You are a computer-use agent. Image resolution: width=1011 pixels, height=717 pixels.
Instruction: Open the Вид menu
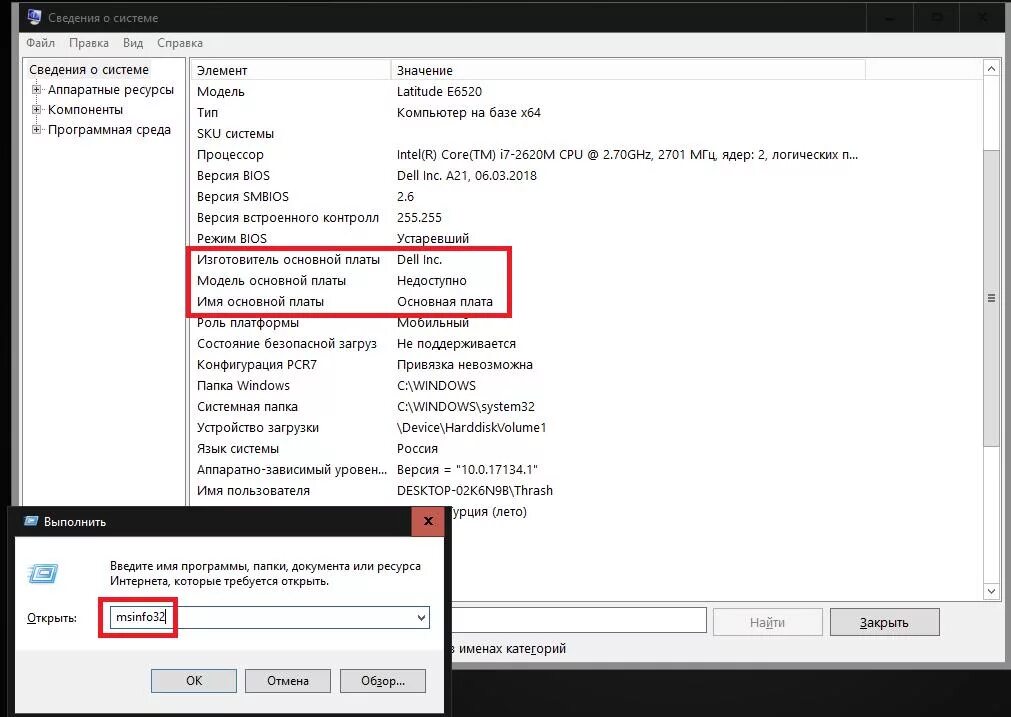[x=133, y=43]
